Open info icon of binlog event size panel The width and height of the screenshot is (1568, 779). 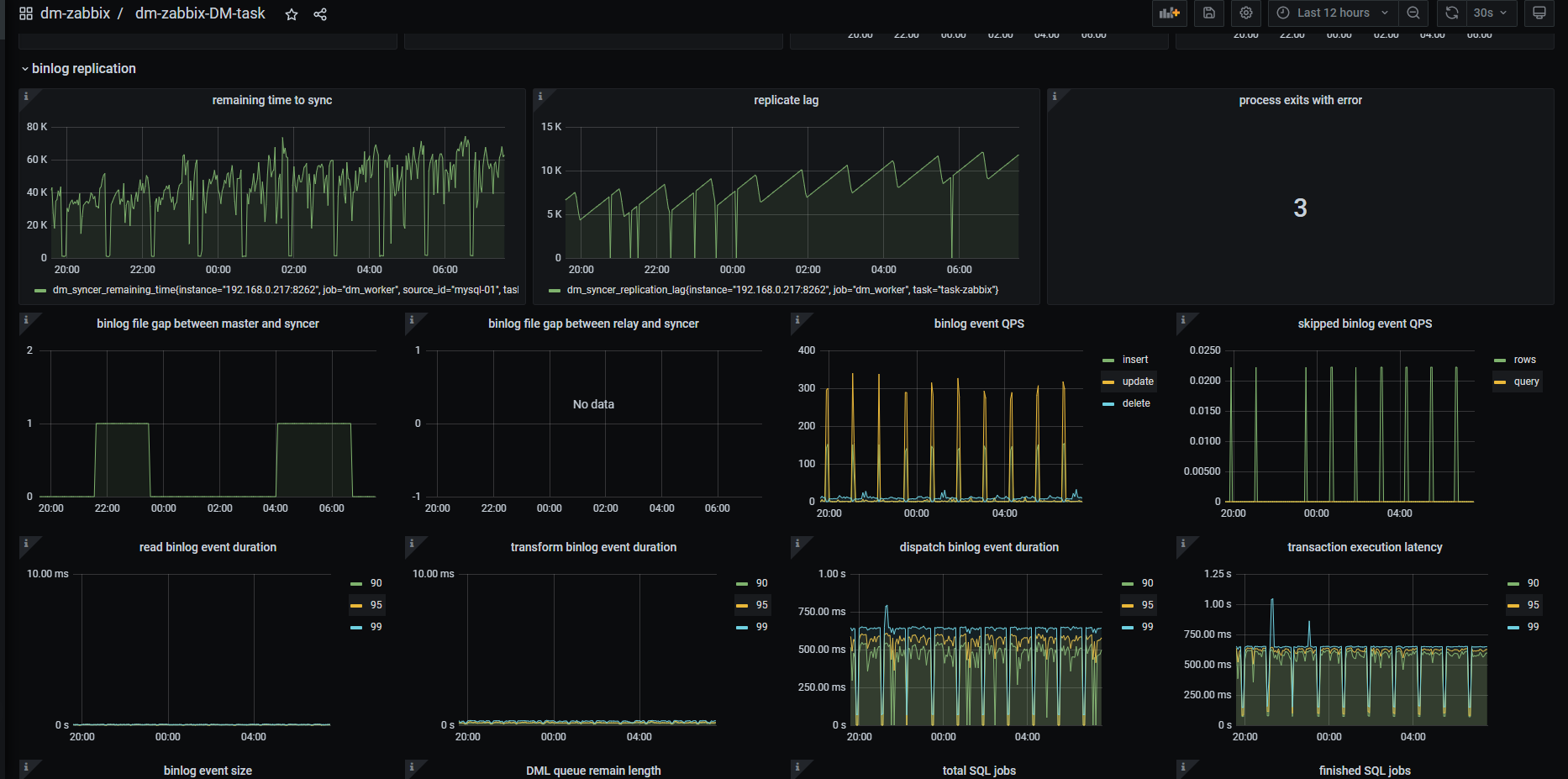click(26, 767)
